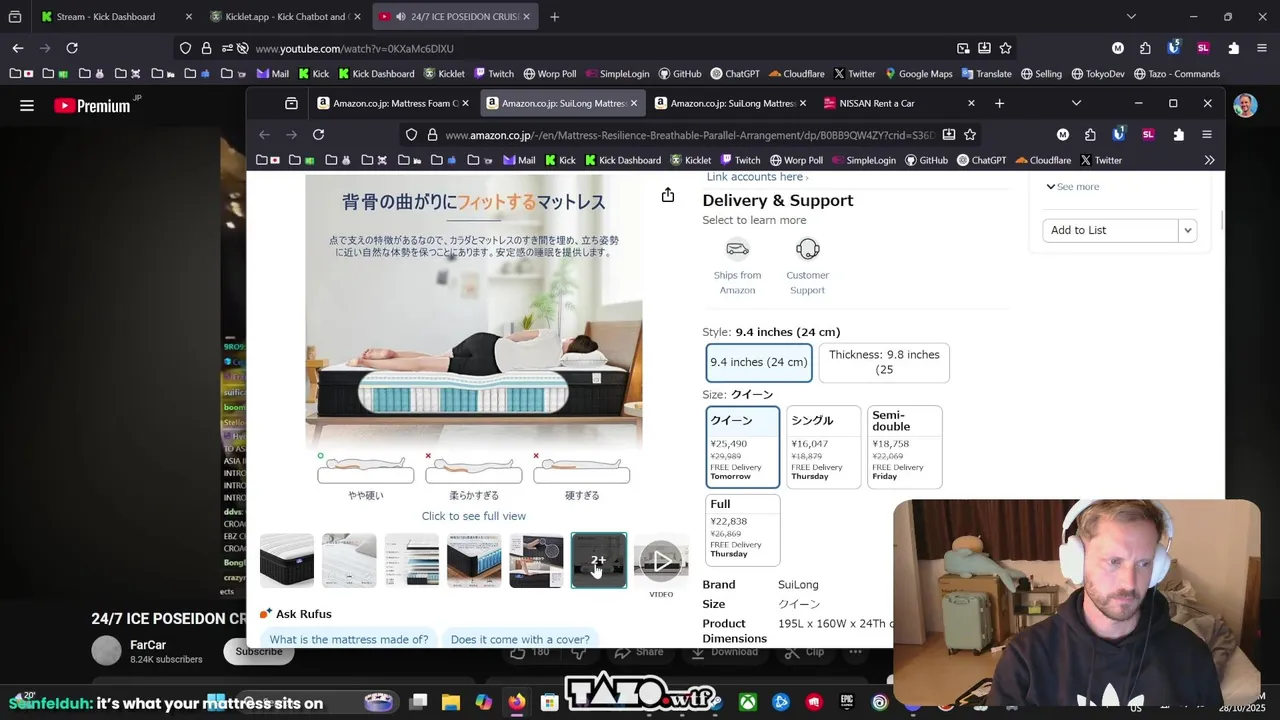This screenshot has height=720, width=1280.
Task: Switch to Kicklet.app tab
Action: (286, 17)
